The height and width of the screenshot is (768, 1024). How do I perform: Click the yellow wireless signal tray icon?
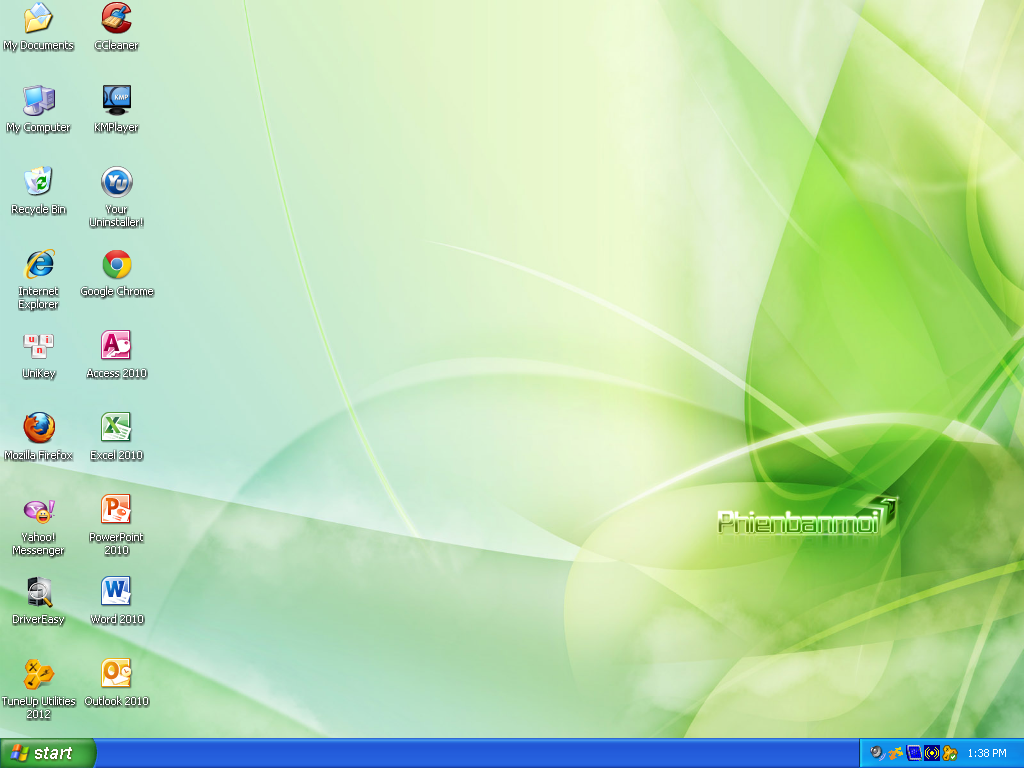pos(931,753)
